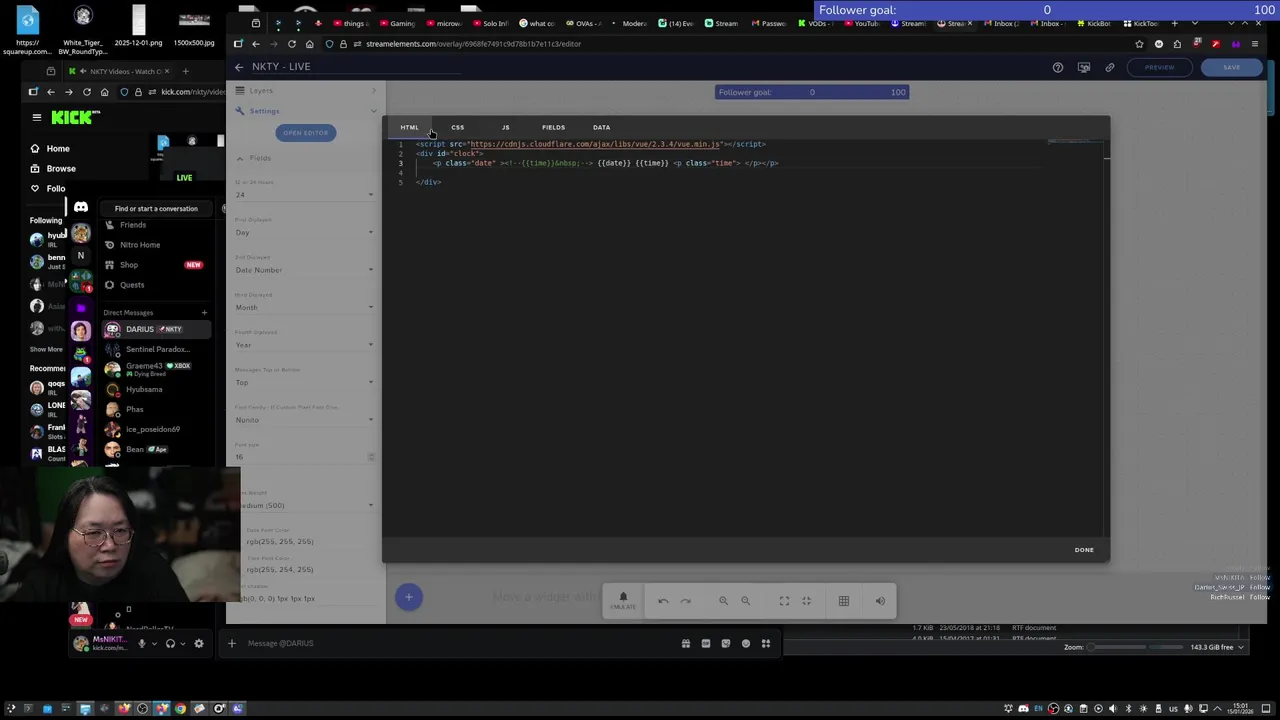The height and width of the screenshot is (720, 1280).
Task: Open the 12 or 24 Hours dropdown
Action: (305, 194)
